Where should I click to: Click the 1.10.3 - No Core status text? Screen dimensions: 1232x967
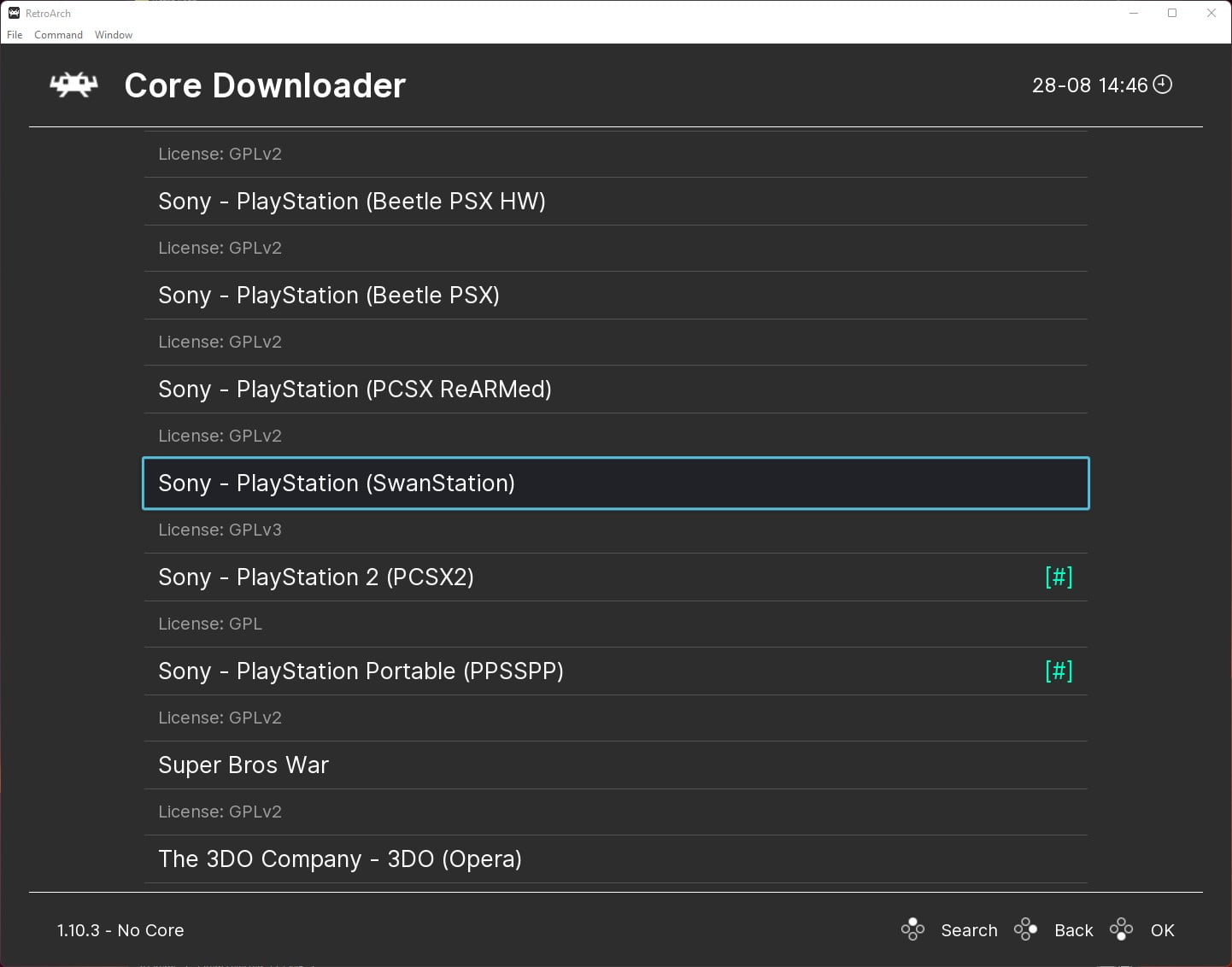(120, 929)
